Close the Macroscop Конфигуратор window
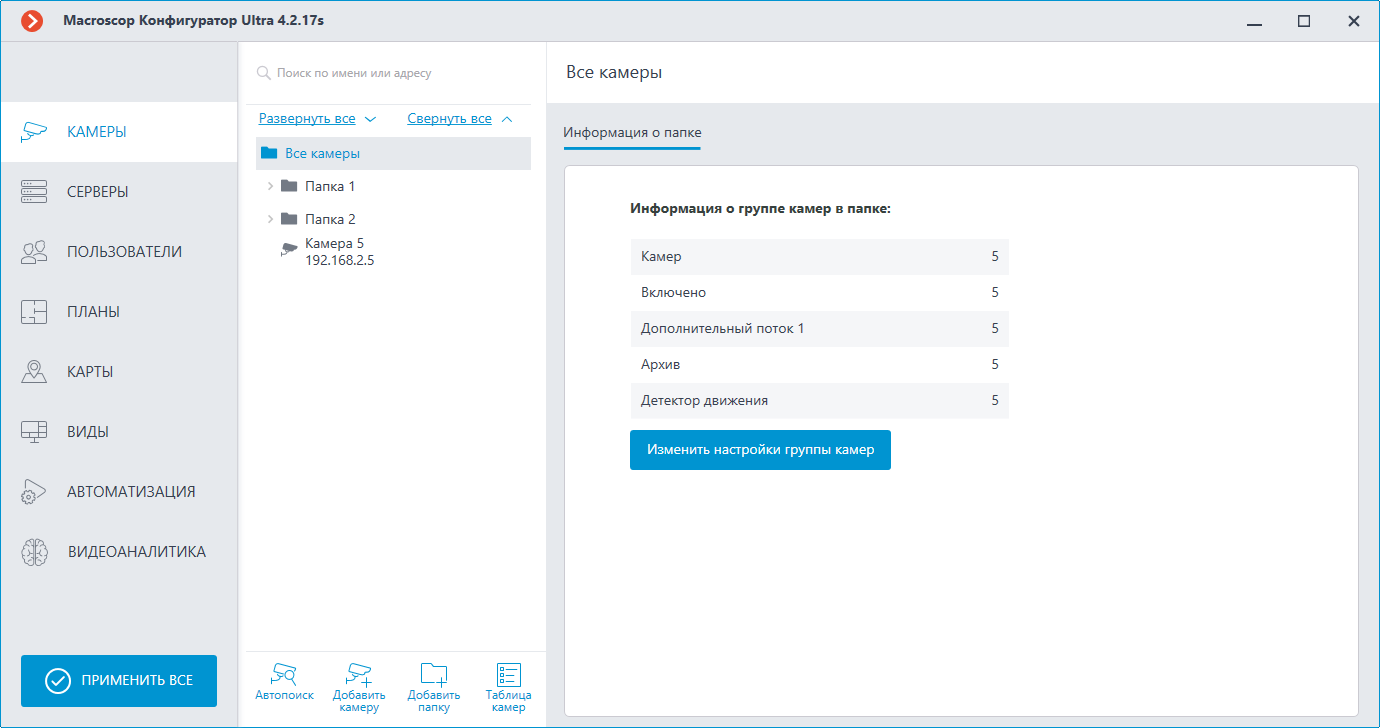 tap(1353, 21)
